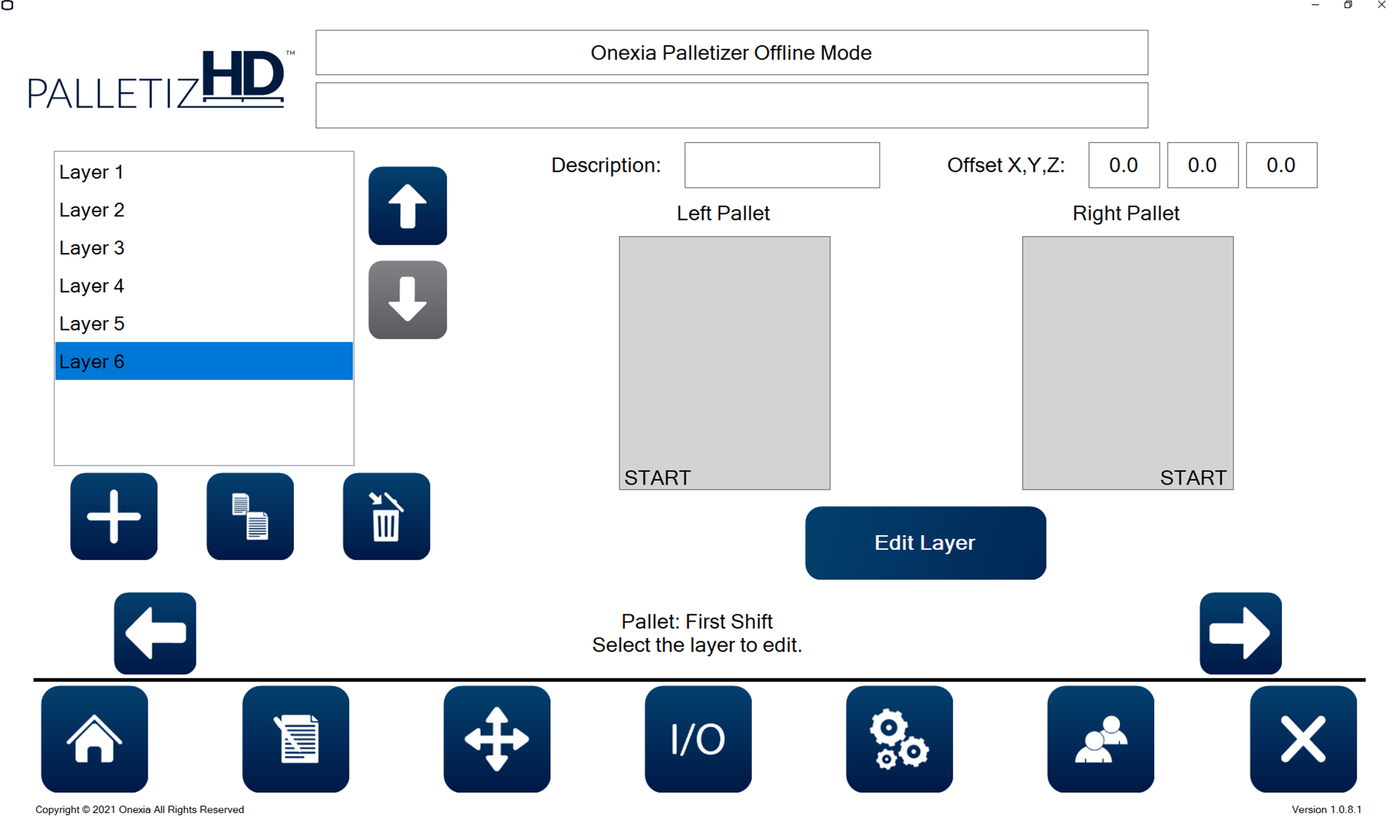Navigate forward with the right arrow button
The width and height of the screenshot is (1400, 840).
click(1240, 633)
